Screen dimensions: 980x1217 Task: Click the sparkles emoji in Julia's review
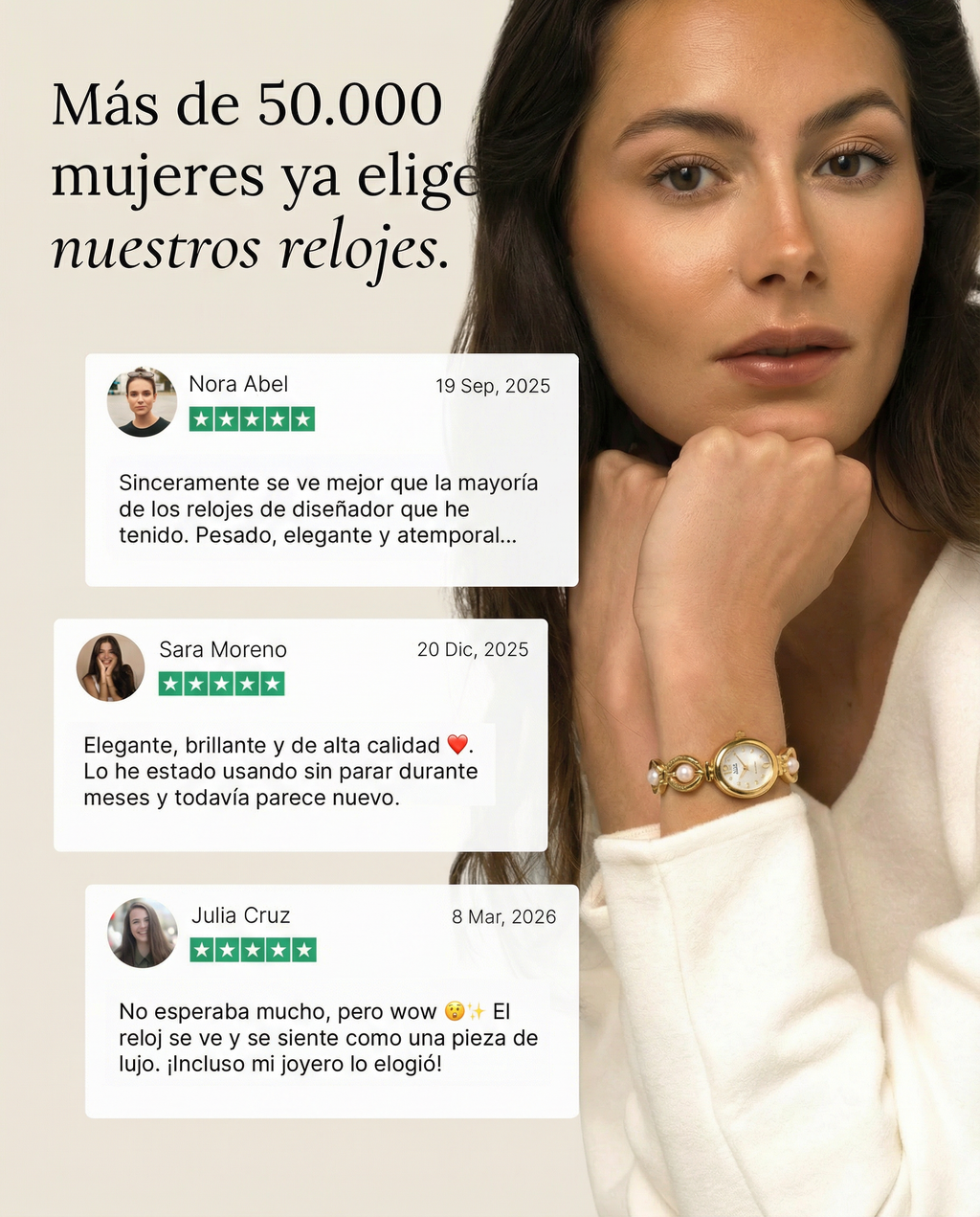pos(477,1011)
